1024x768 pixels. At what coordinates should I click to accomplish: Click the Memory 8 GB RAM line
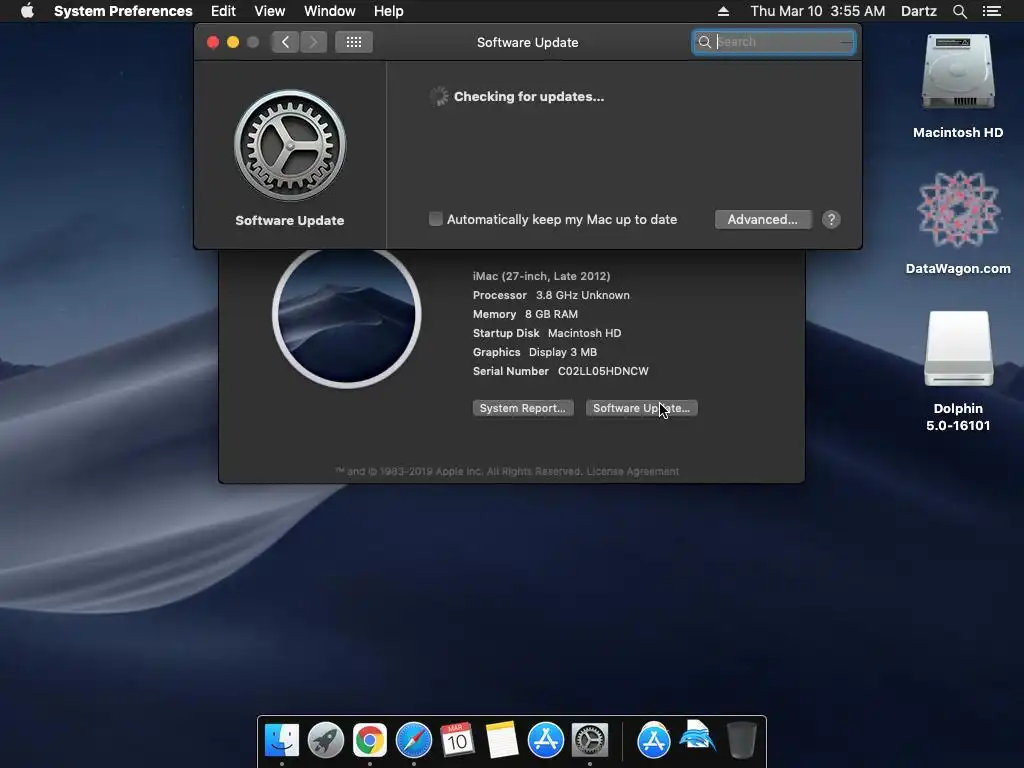525,314
